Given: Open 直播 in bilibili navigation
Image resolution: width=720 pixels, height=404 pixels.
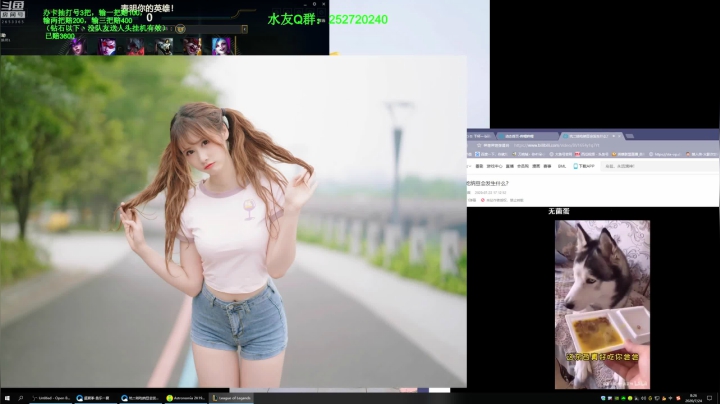Looking at the screenshot, I should click(510, 166).
